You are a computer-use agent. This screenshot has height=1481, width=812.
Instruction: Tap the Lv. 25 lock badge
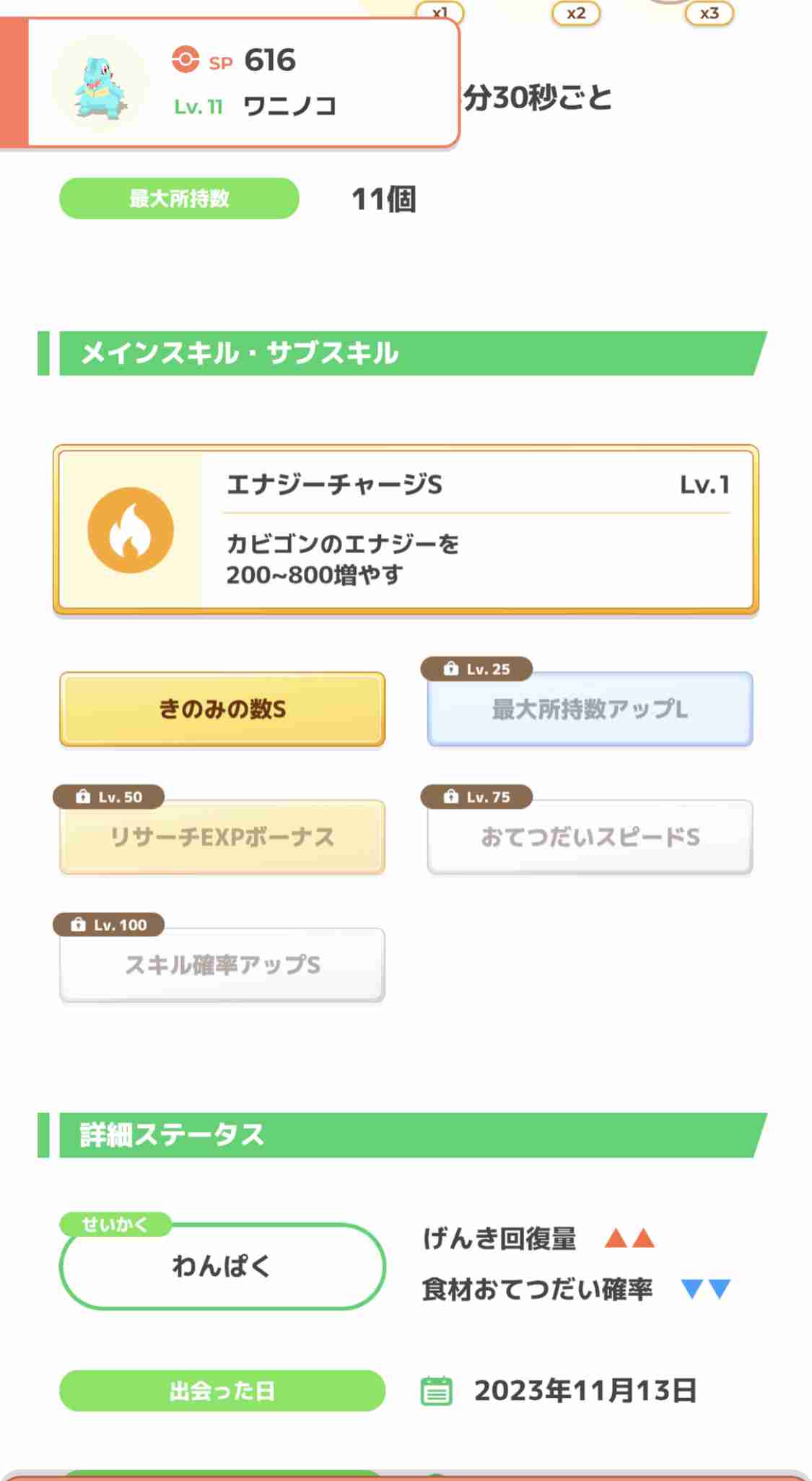[x=477, y=669]
